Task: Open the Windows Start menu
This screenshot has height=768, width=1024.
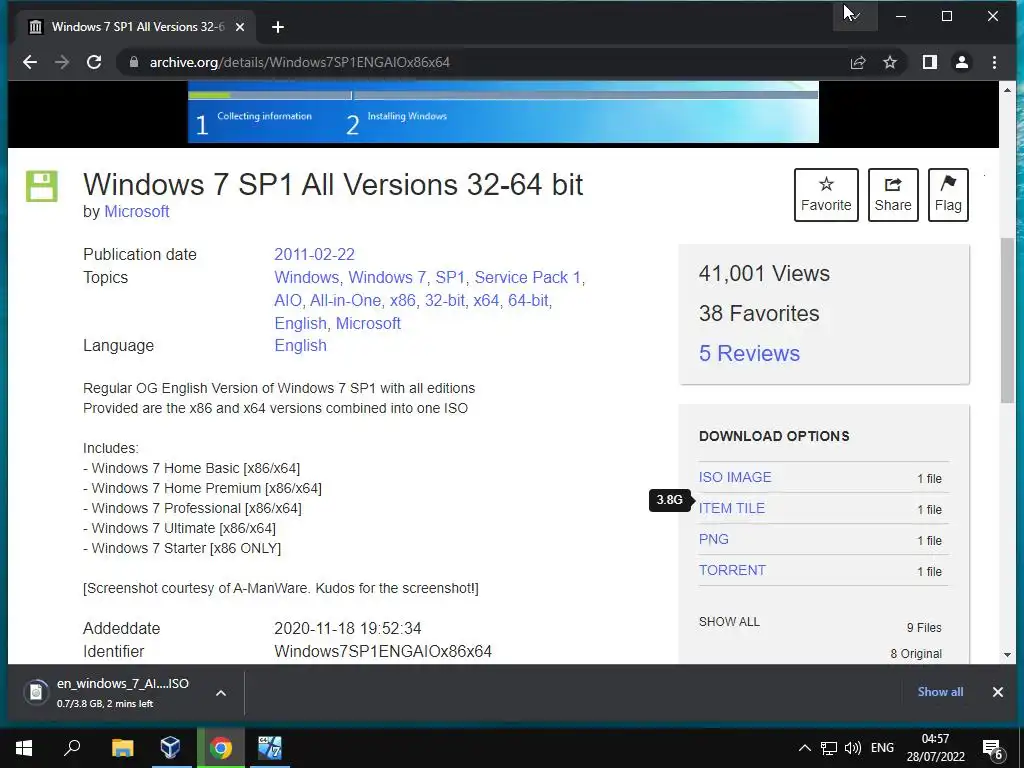Action: point(24,748)
